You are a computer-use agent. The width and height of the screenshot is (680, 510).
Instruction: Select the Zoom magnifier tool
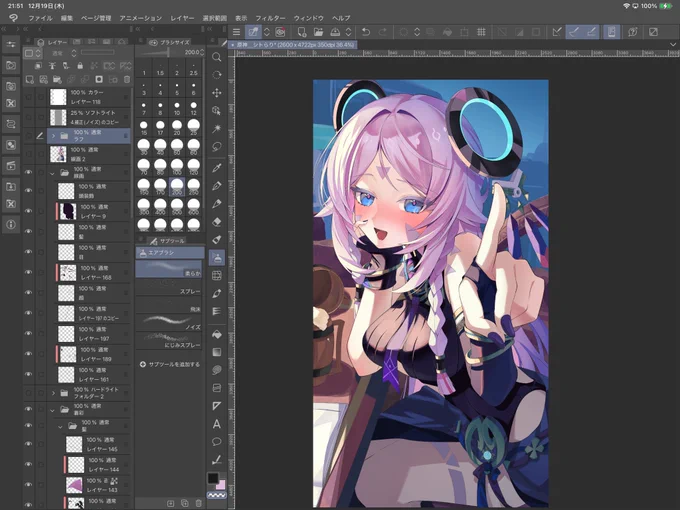click(x=217, y=57)
